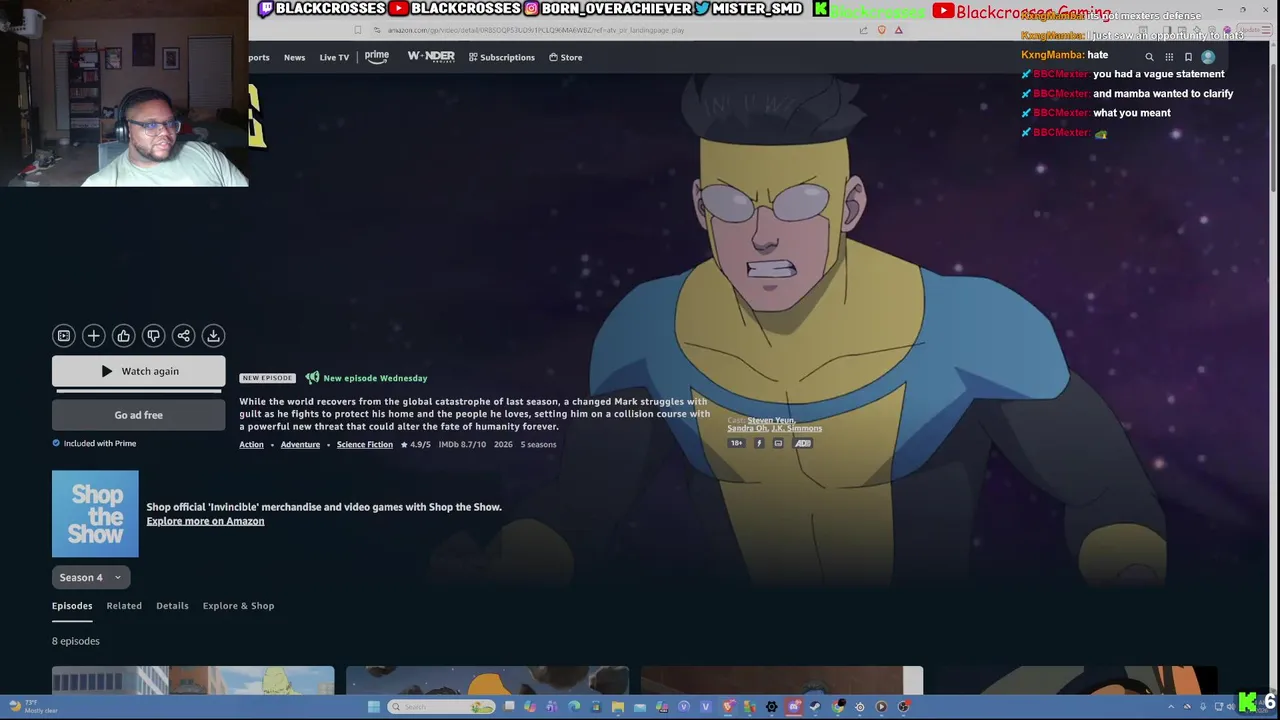Click Brave rewards triangle icon
The image size is (1280, 720).
point(898,30)
